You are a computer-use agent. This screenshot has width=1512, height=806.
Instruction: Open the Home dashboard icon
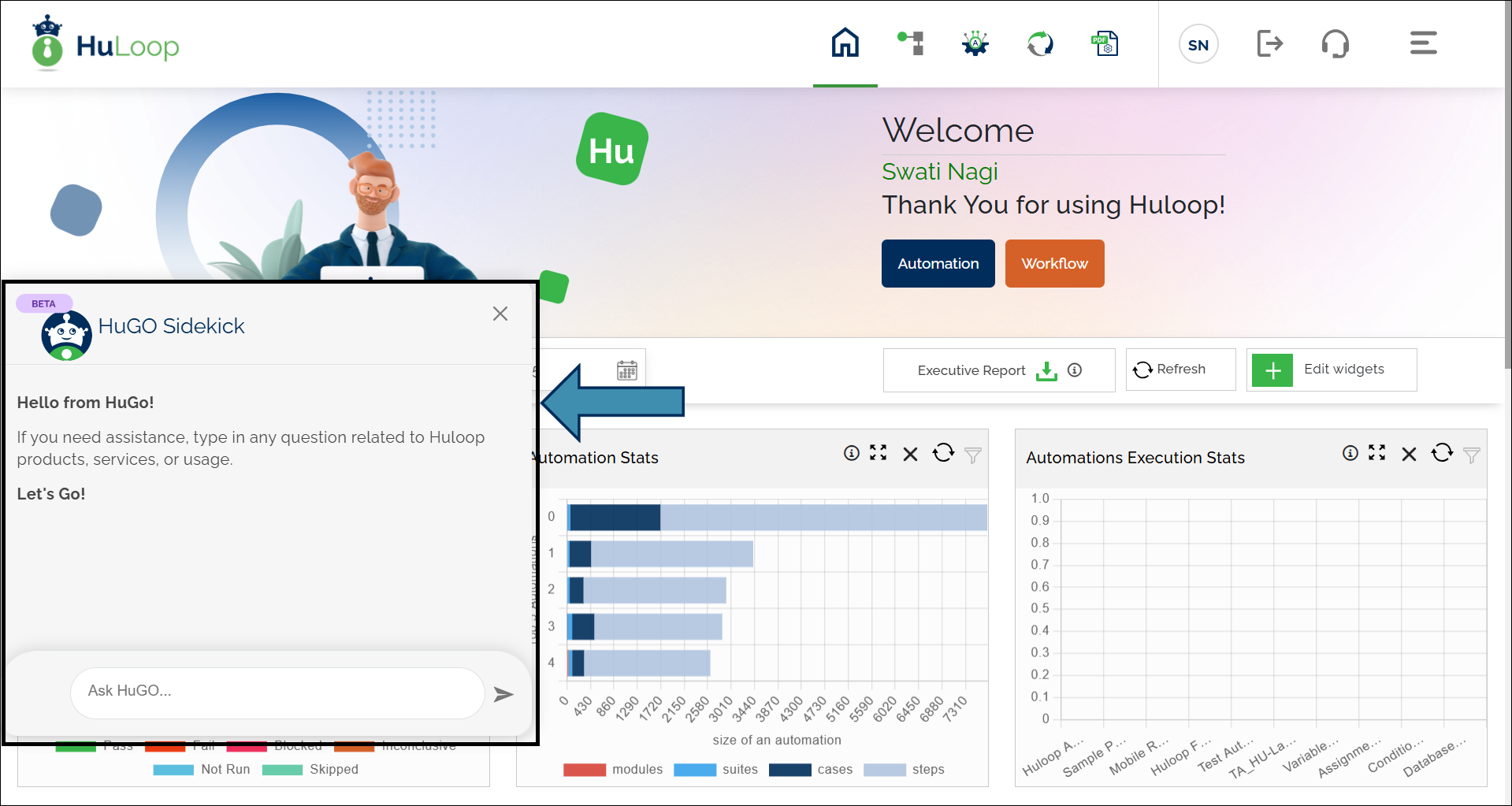point(845,43)
